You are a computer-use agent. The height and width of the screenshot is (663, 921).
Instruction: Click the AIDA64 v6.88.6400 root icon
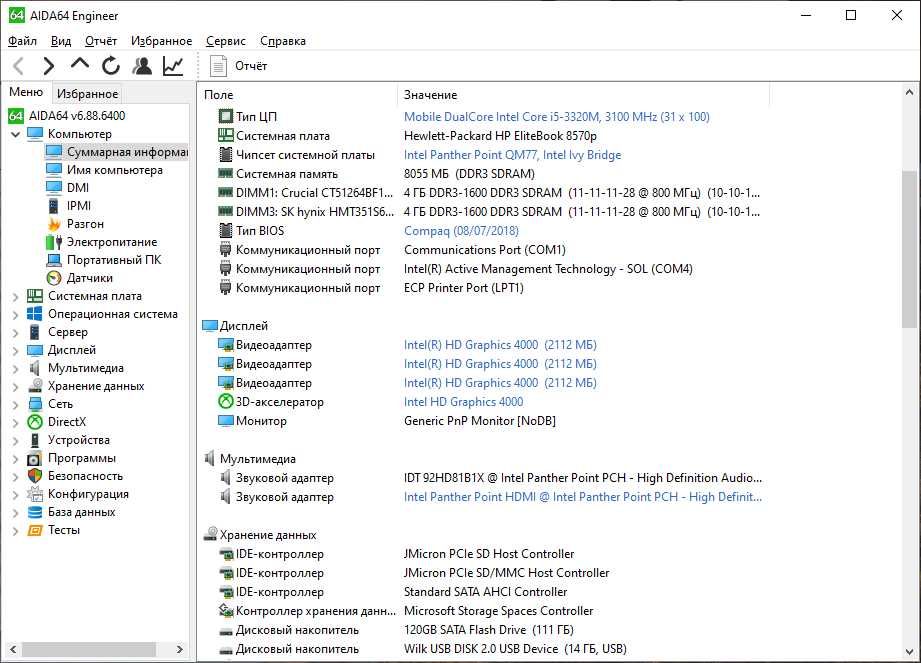[16, 116]
